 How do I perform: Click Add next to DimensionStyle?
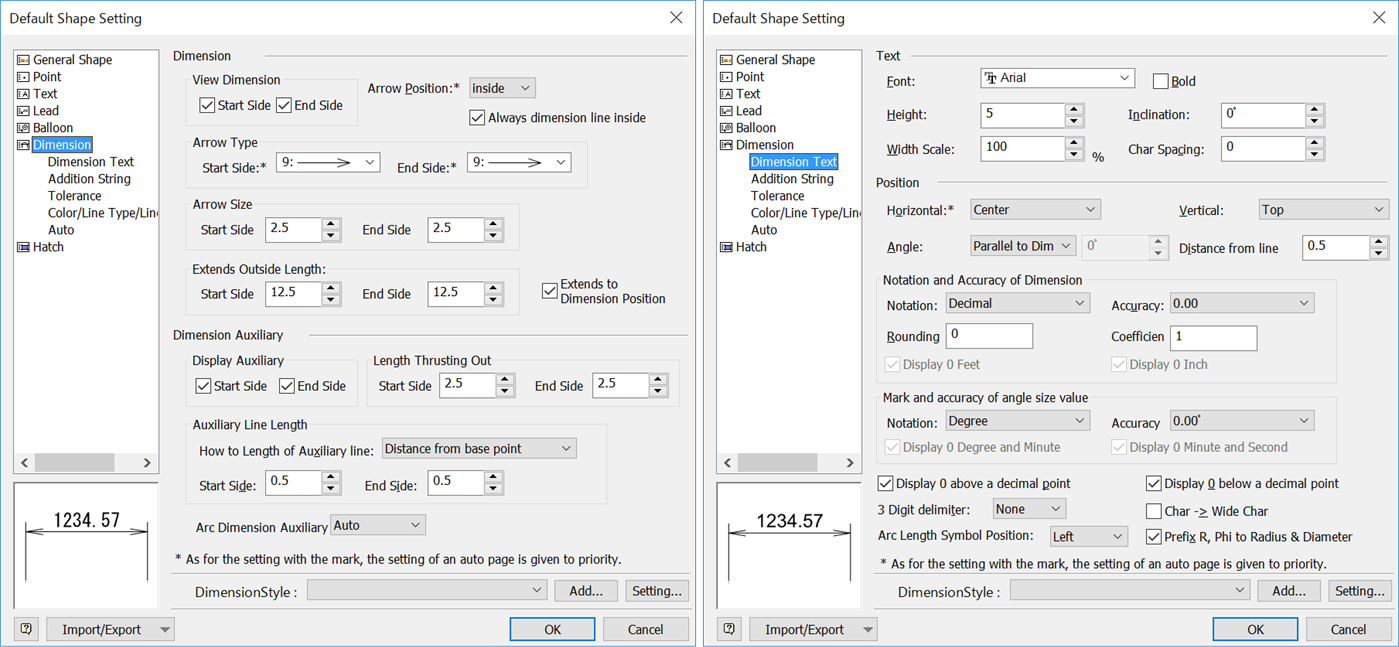[x=585, y=590]
